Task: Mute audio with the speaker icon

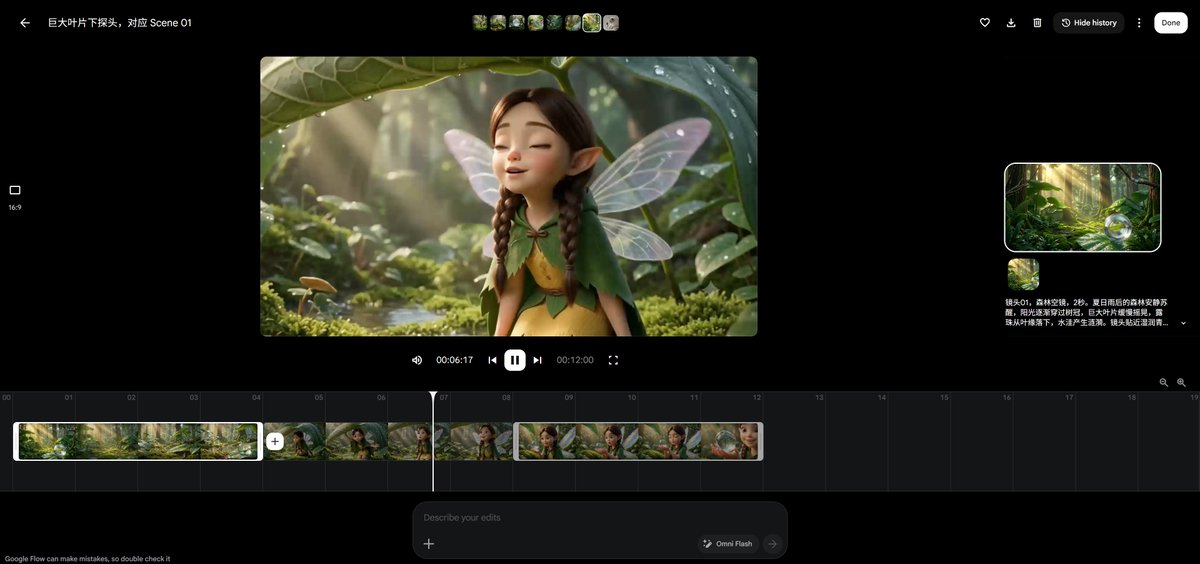Action: tap(417, 360)
